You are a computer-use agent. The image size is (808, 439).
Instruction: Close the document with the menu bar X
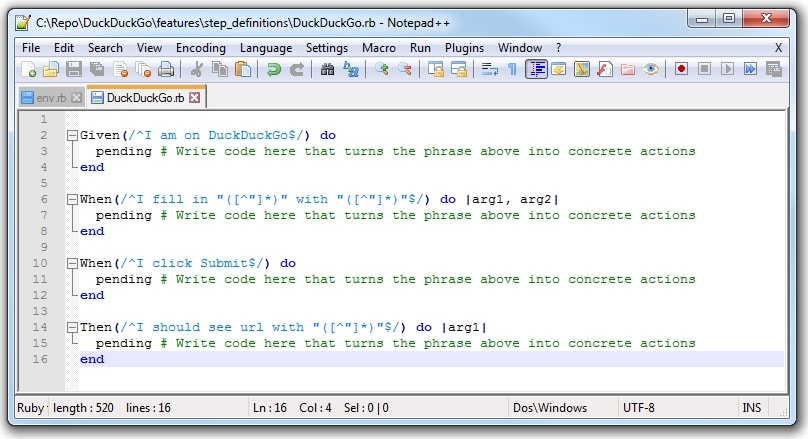779,48
